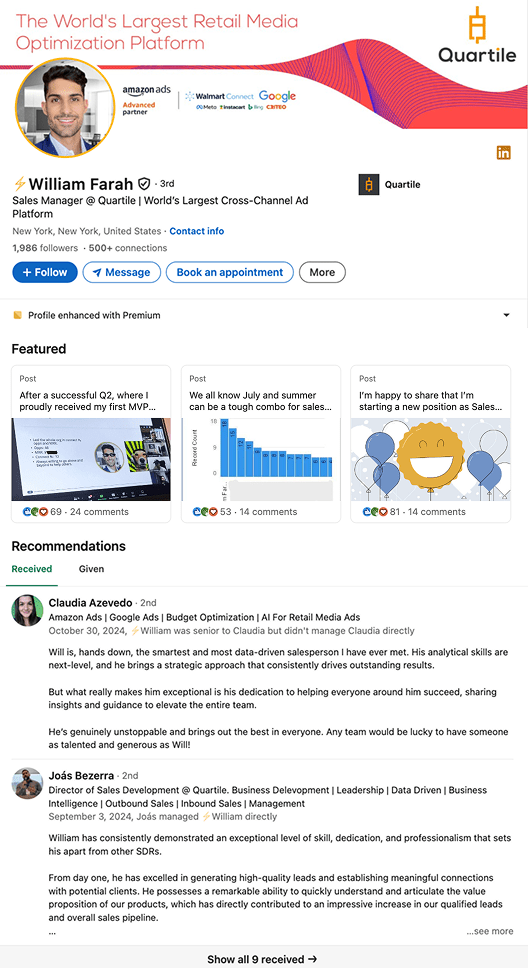Open the 24 comments link
Image resolution: width=528 pixels, height=968 pixels.
[x=98, y=512]
